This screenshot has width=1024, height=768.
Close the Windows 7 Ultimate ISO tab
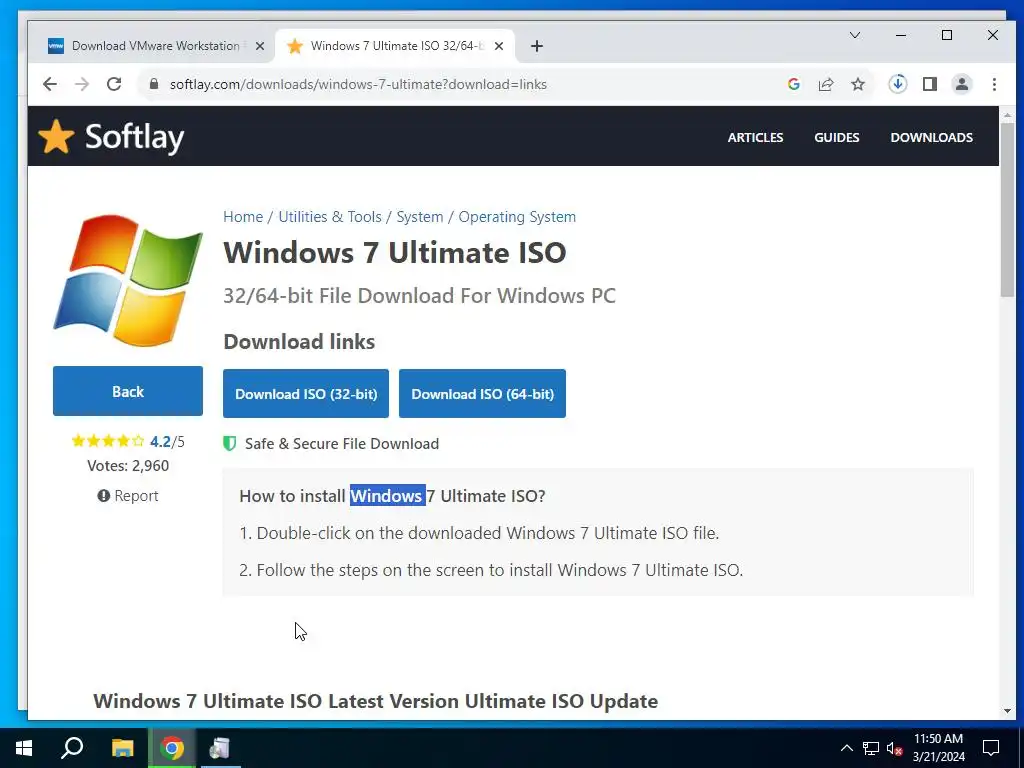tap(499, 46)
